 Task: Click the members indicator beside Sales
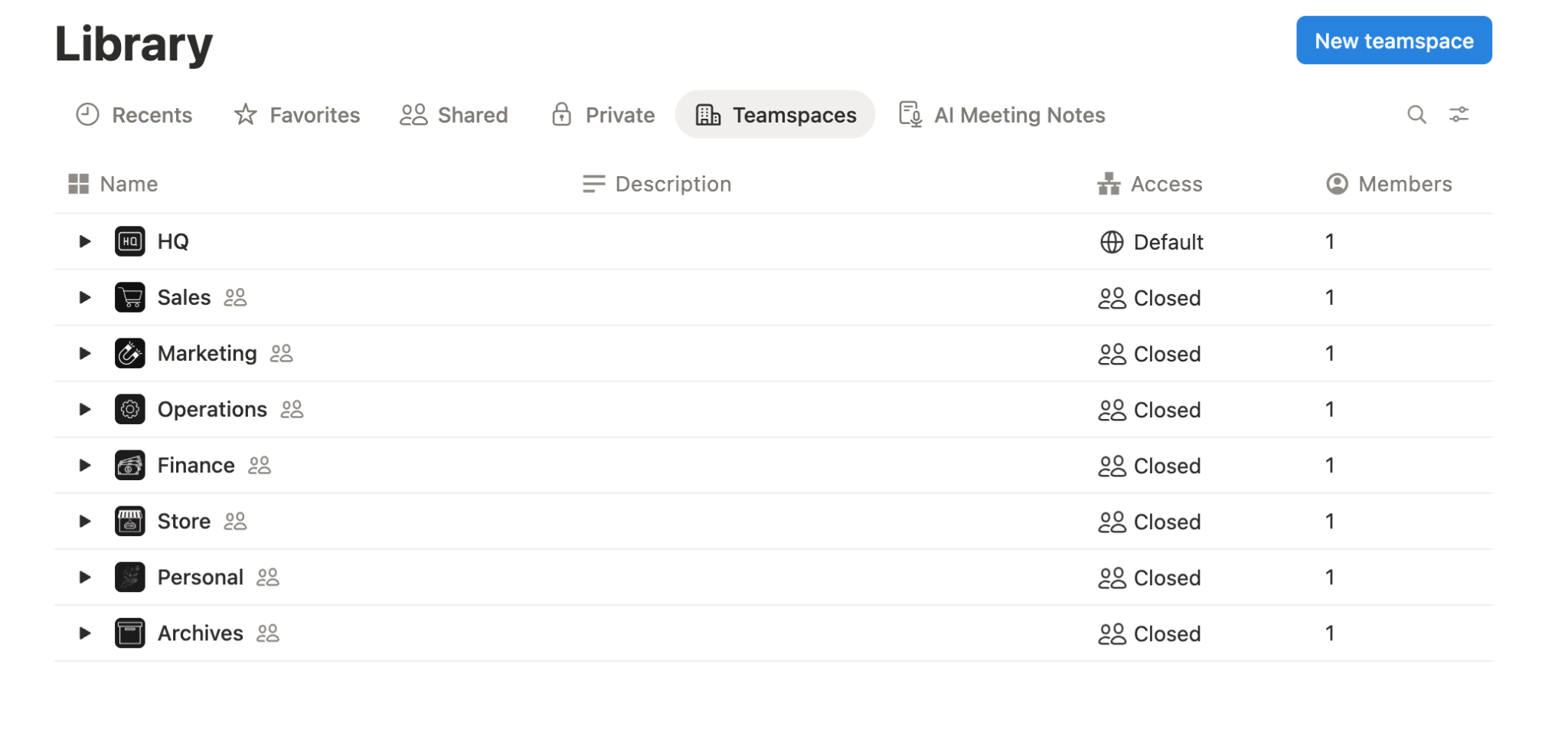pyautogui.click(x=236, y=297)
